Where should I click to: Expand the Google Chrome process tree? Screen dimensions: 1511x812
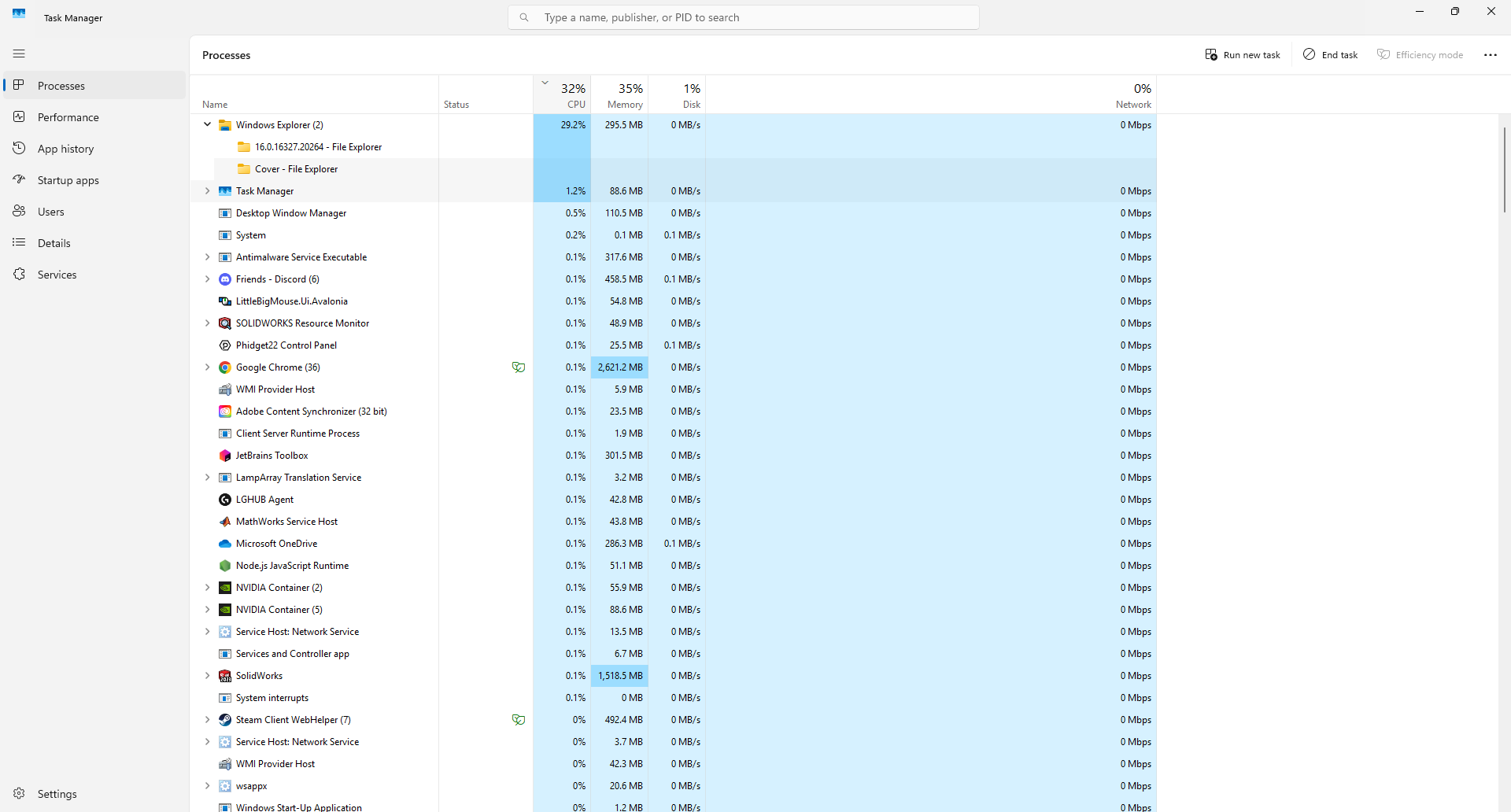(x=206, y=367)
